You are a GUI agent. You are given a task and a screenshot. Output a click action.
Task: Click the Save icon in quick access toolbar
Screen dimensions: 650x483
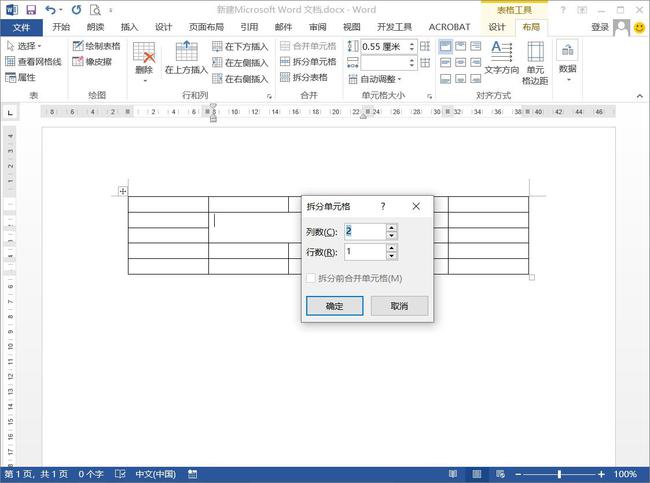[30, 9]
